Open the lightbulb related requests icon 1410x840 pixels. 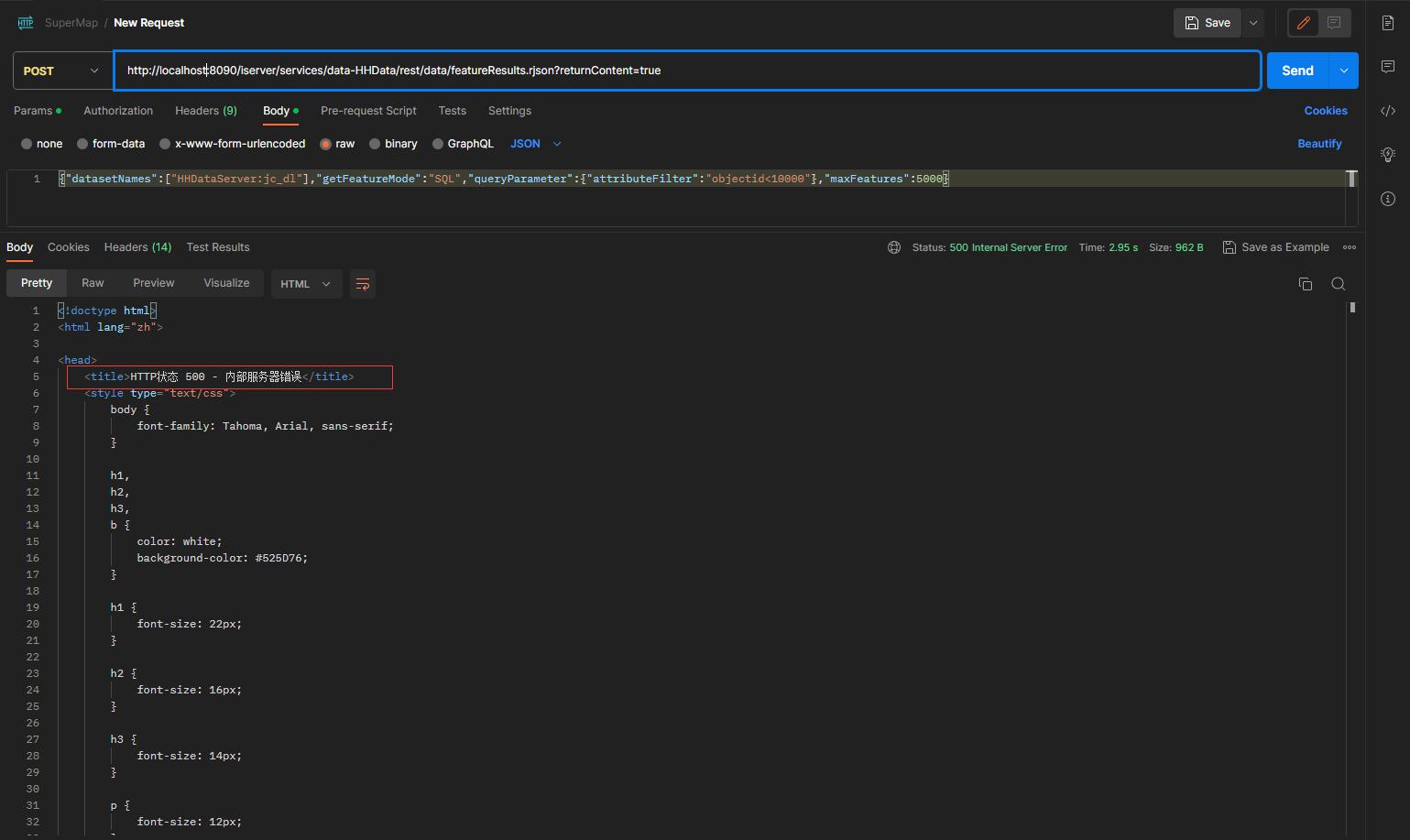click(1388, 155)
